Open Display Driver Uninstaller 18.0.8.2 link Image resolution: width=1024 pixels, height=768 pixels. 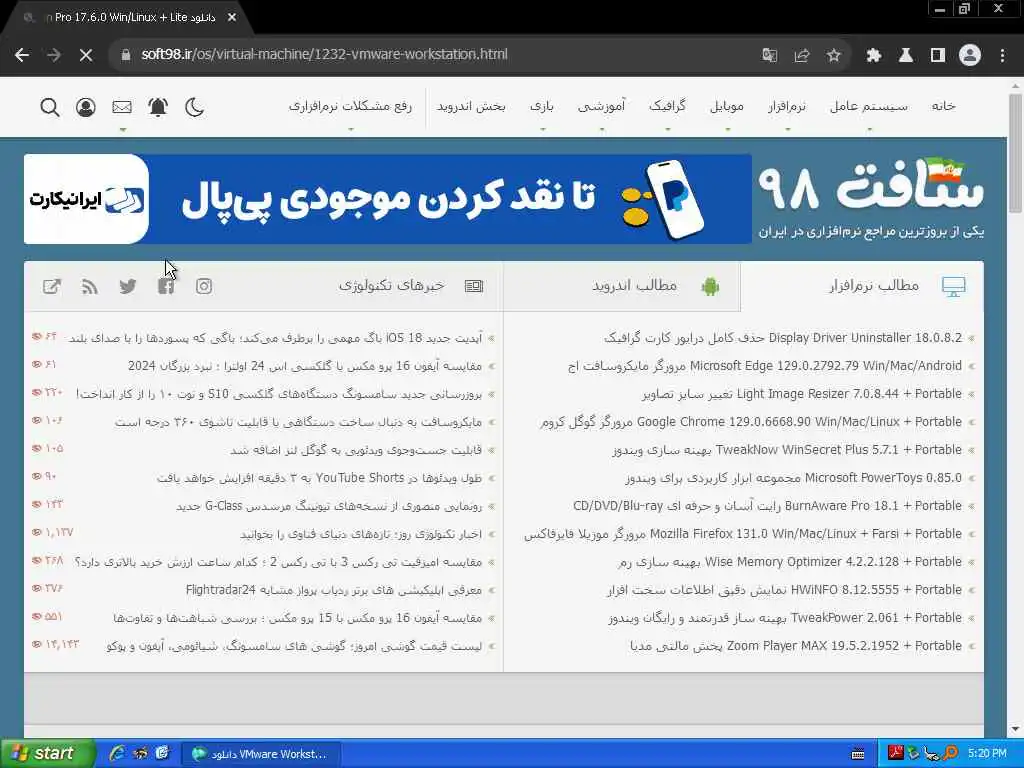(783, 338)
